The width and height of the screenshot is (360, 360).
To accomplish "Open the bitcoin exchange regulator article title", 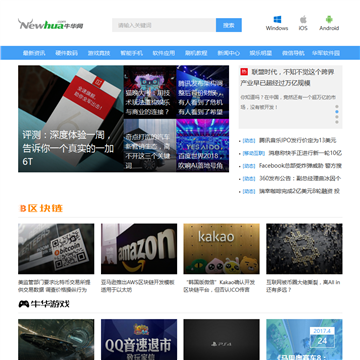I will pos(54,286).
